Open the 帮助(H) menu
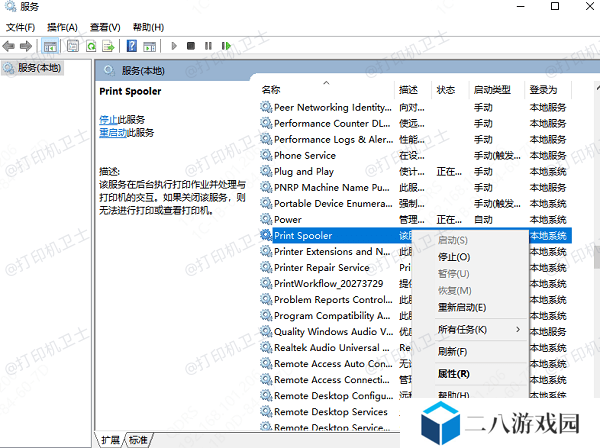 coord(148,28)
